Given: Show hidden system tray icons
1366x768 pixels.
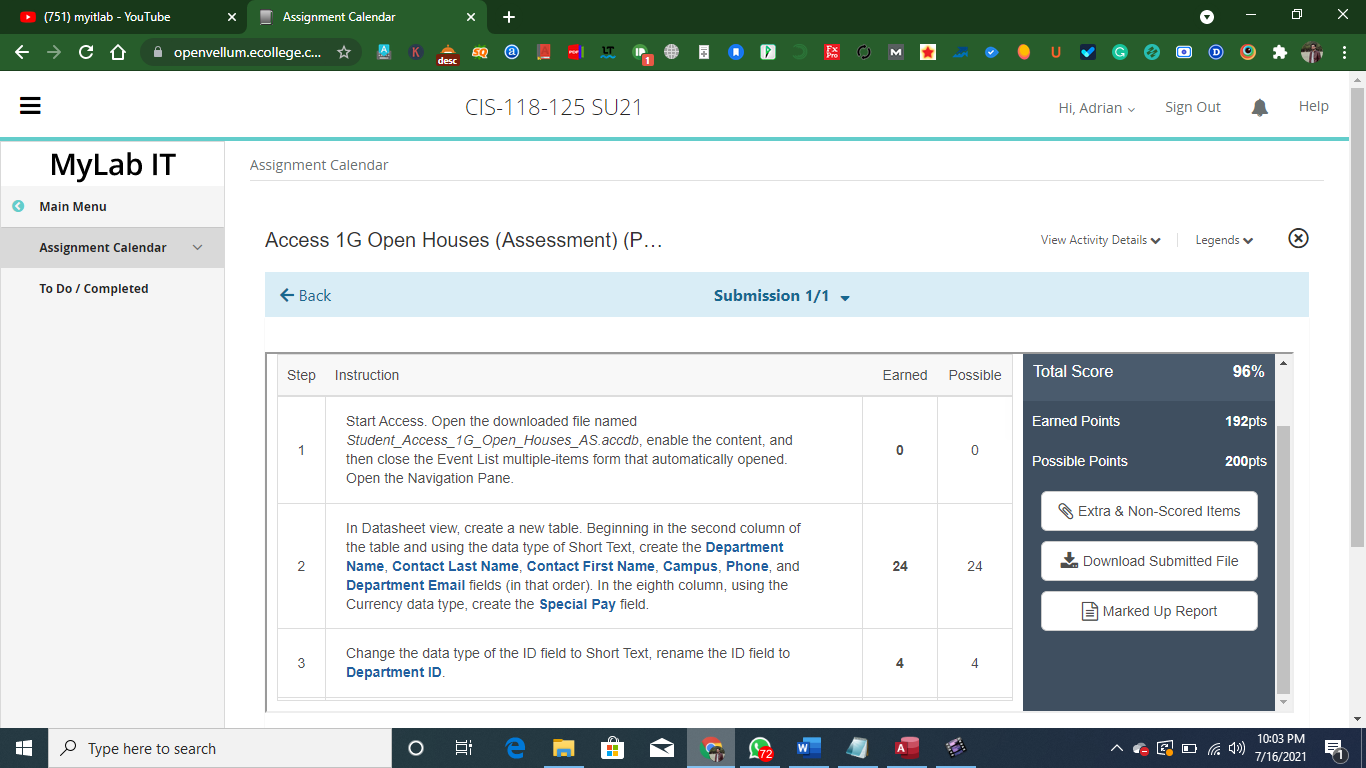Looking at the screenshot, I should [x=1117, y=748].
